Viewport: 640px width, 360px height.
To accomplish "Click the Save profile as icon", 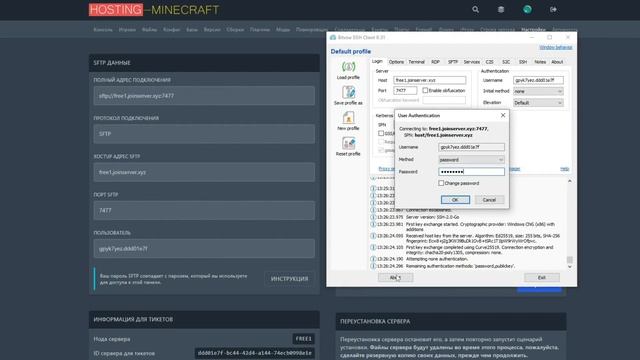I will tap(348, 92).
